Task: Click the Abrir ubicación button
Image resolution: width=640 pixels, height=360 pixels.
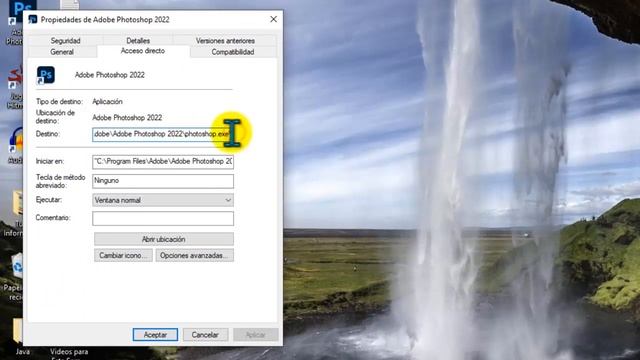Action: click(164, 239)
